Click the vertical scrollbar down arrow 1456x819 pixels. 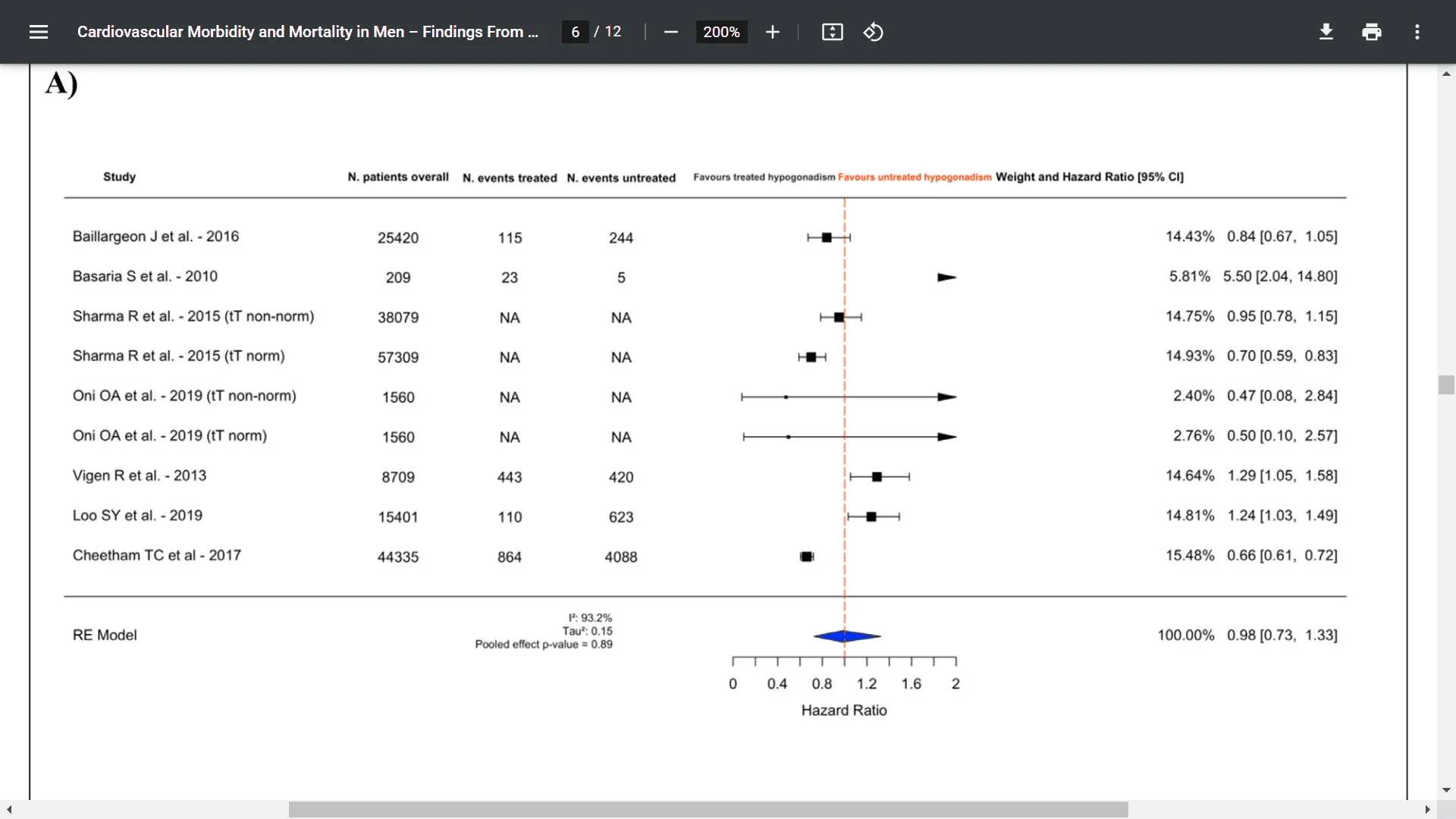click(x=1446, y=790)
